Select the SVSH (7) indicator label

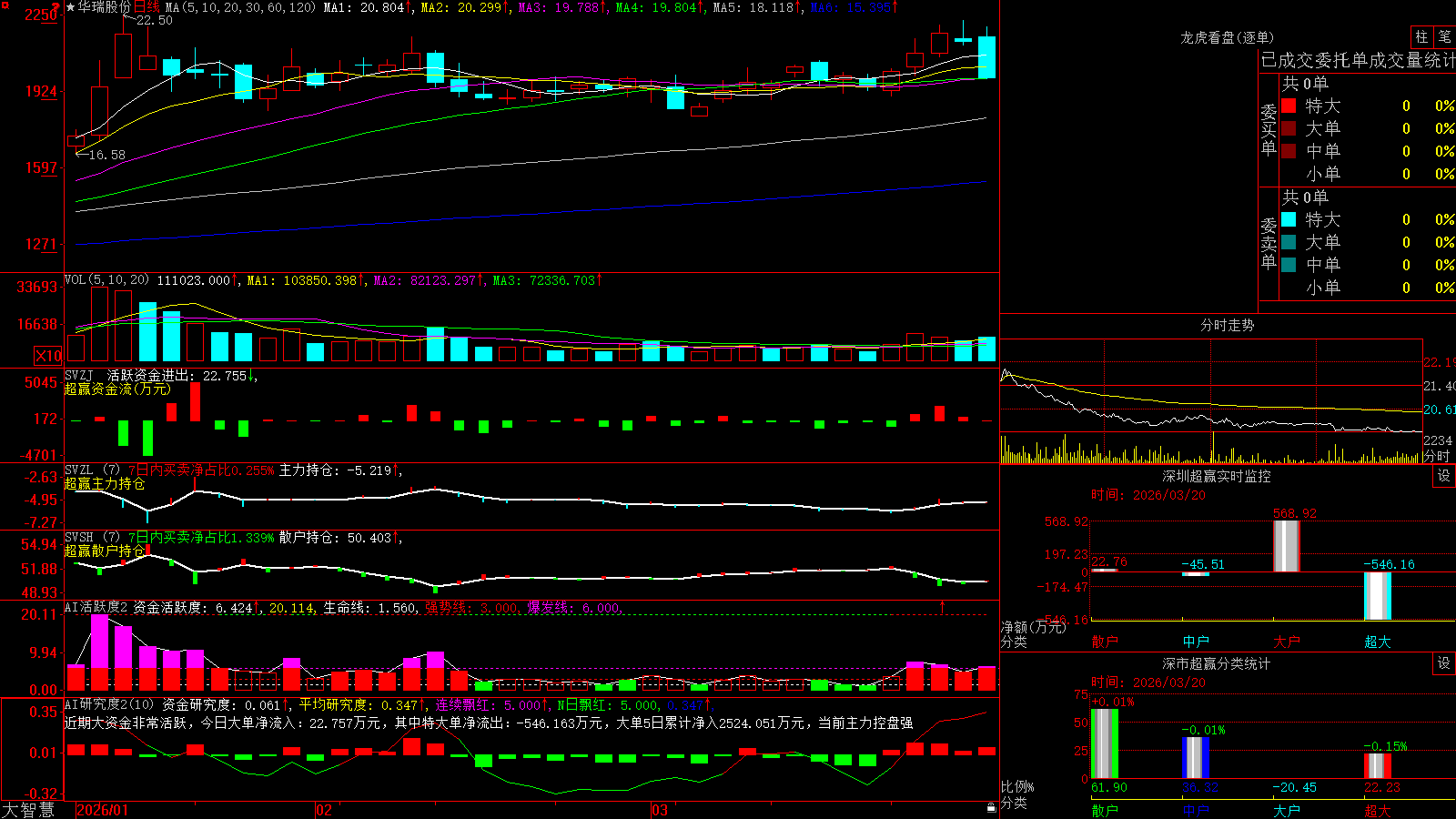(92, 538)
